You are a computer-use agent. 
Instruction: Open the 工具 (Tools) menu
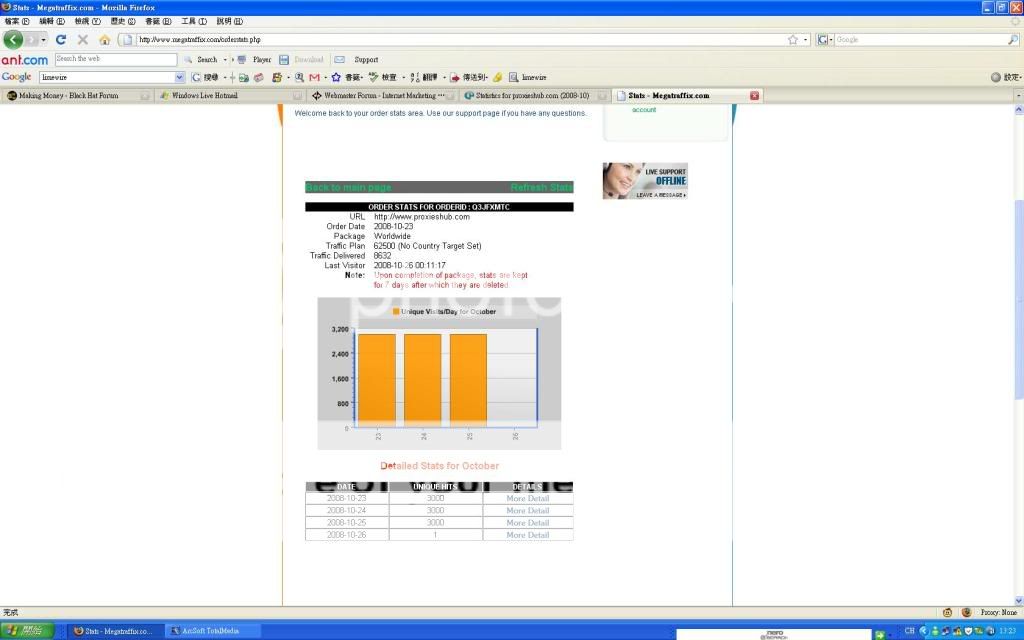[193, 21]
